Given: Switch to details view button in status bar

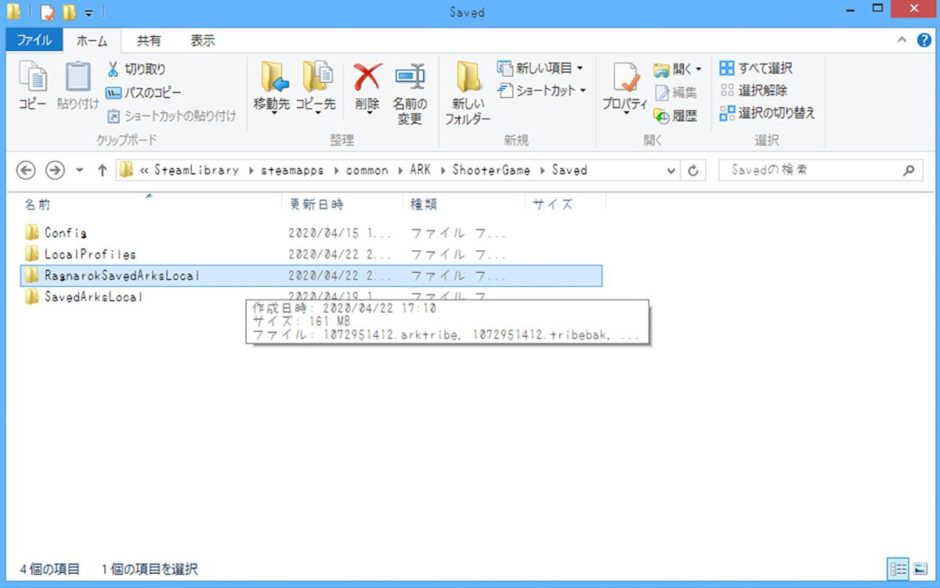Looking at the screenshot, I should coord(898,569).
